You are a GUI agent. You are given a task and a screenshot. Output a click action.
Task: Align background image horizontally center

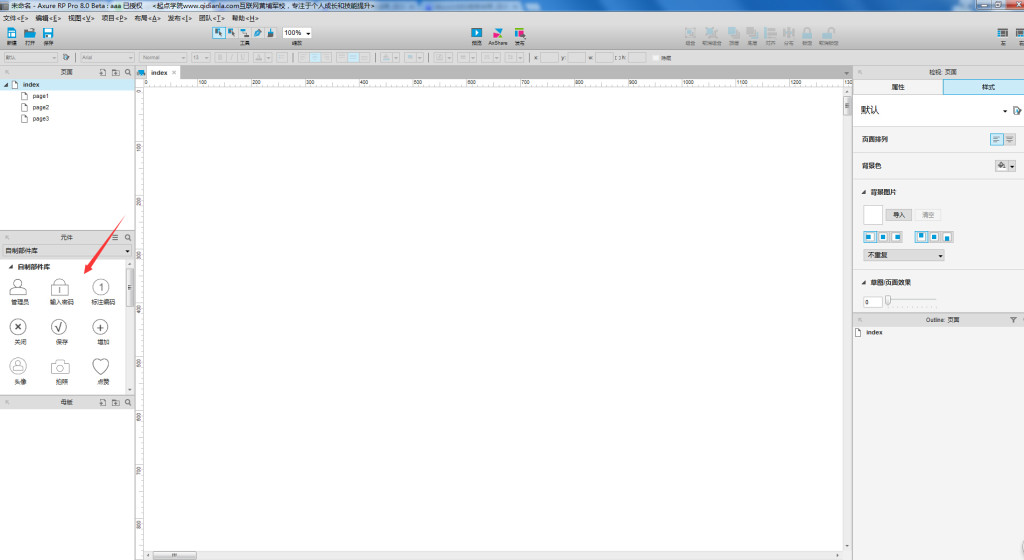click(883, 237)
